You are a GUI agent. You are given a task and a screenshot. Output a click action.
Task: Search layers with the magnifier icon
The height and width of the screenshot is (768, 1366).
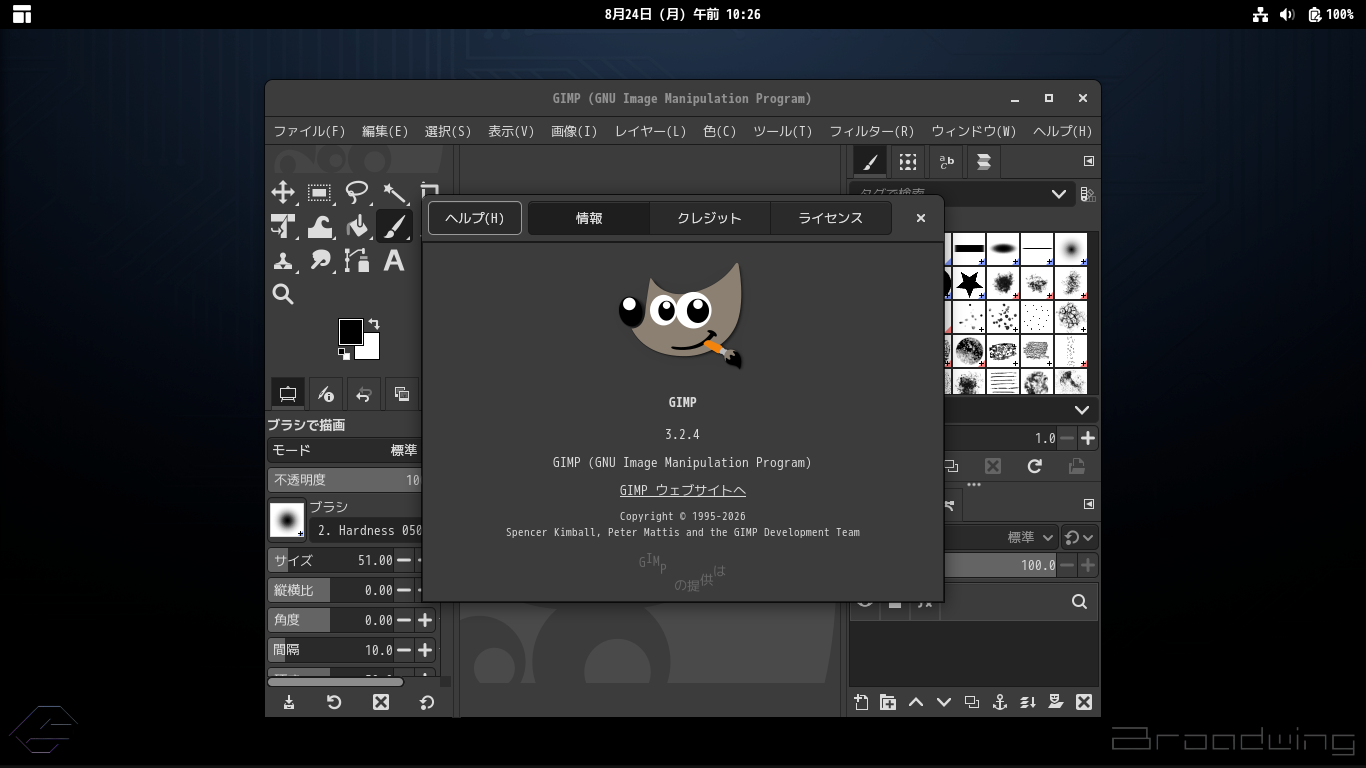[x=1079, y=601]
